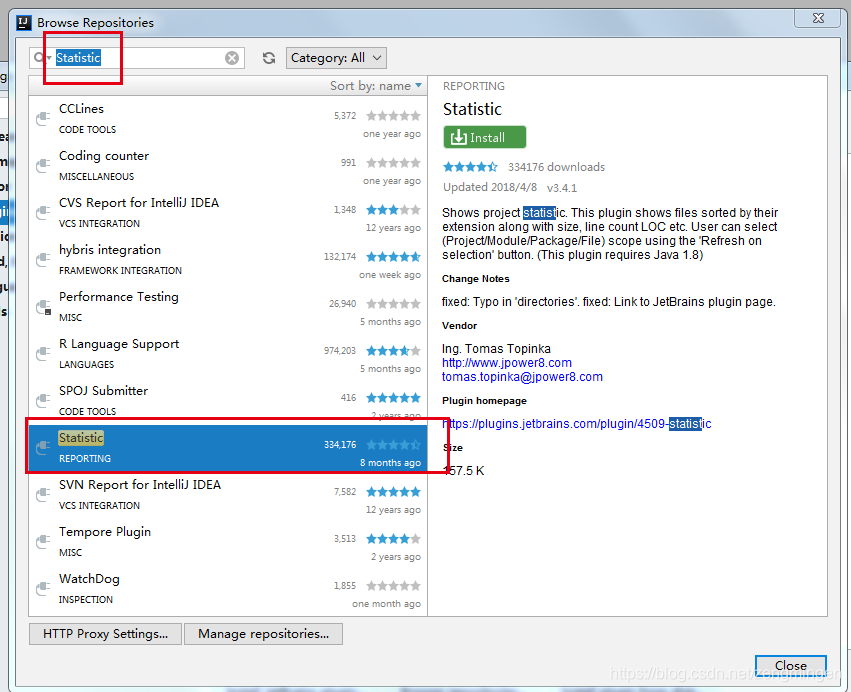This screenshot has height=692, width=851.
Task: Select the hybris integration plugin
Action: (x=228, y=260)
